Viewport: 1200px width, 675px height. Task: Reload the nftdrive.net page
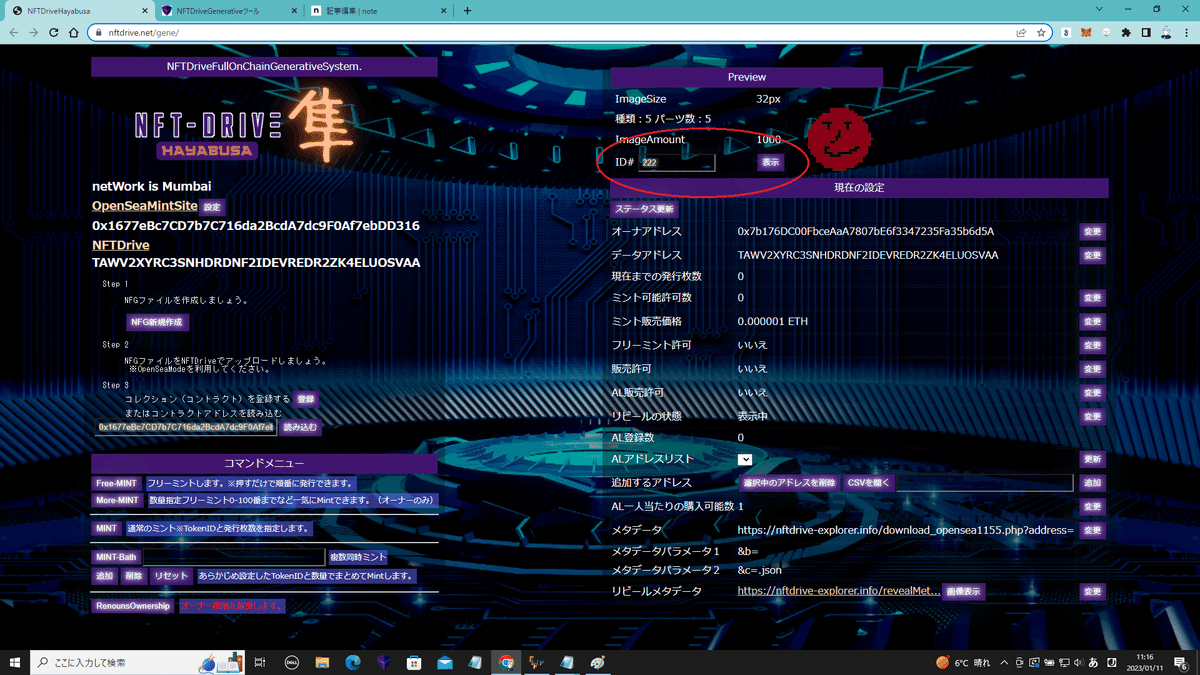[x=54, y=32]
